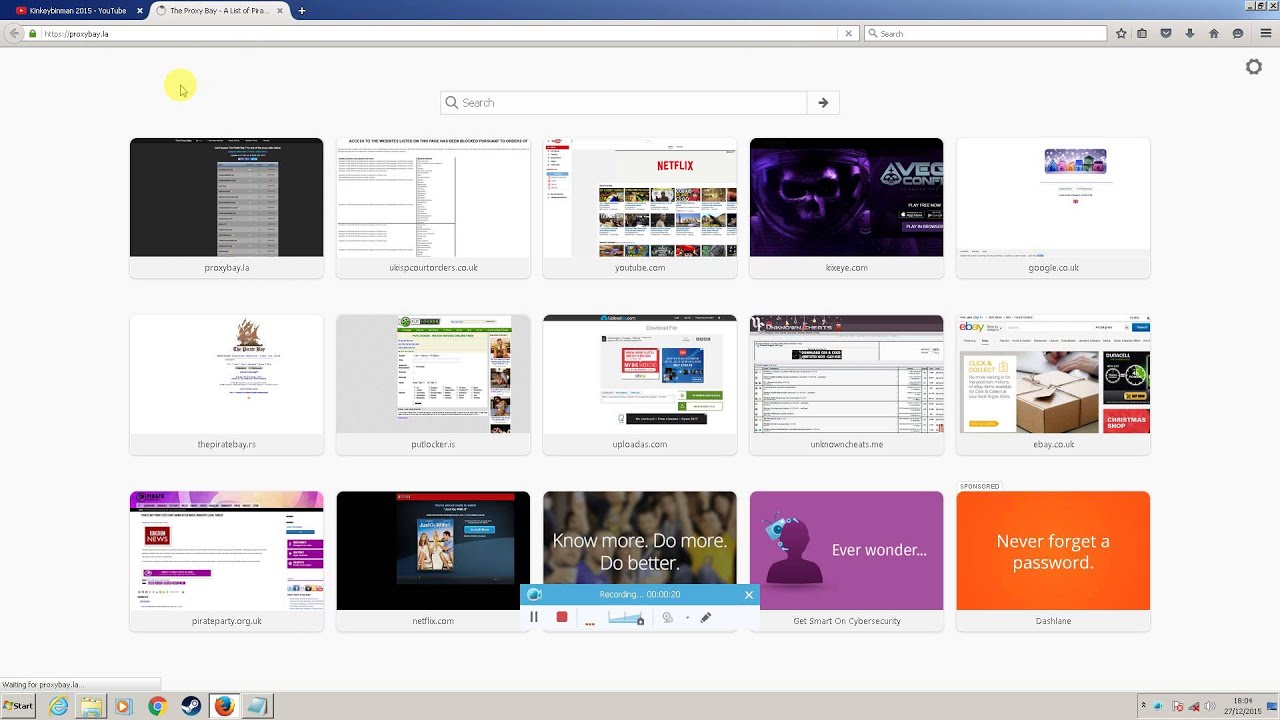Open the netflix.com tile
The width and height of the screenshot is (1280, 720).
tap(433, 561)
